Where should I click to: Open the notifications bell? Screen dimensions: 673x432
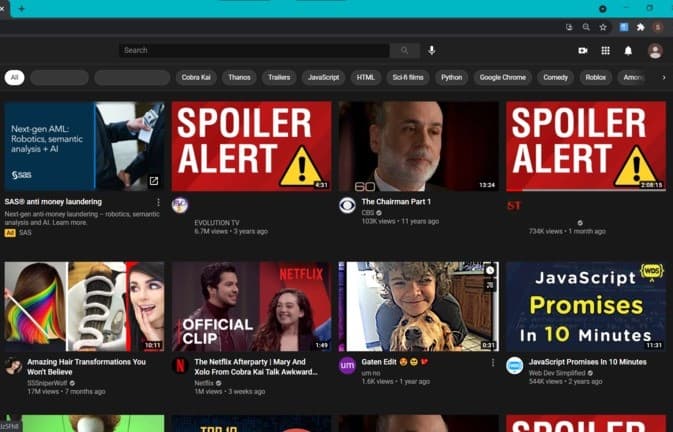click(x=629, y=50)
